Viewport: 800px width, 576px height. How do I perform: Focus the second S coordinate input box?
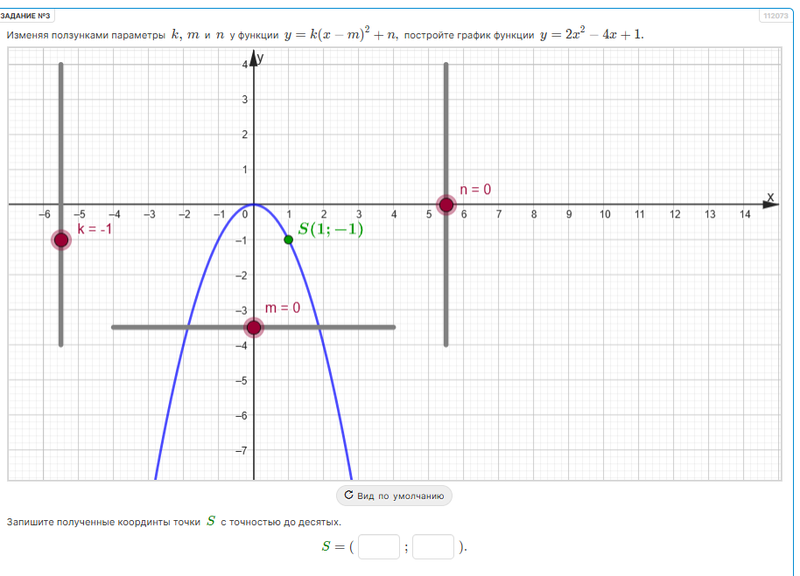coord(433,547)
